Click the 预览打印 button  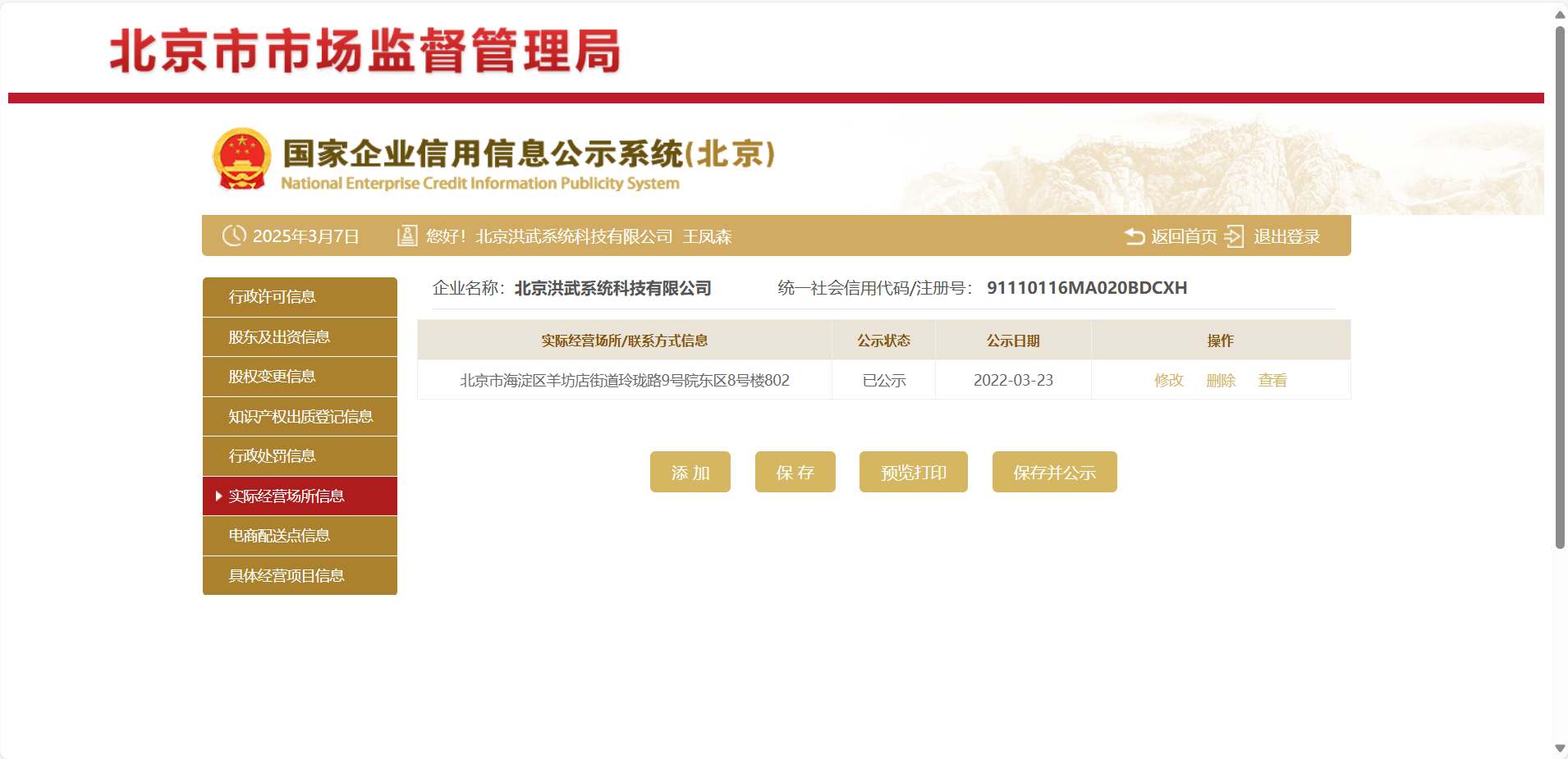pyautogui.click(x=914, y=472)
